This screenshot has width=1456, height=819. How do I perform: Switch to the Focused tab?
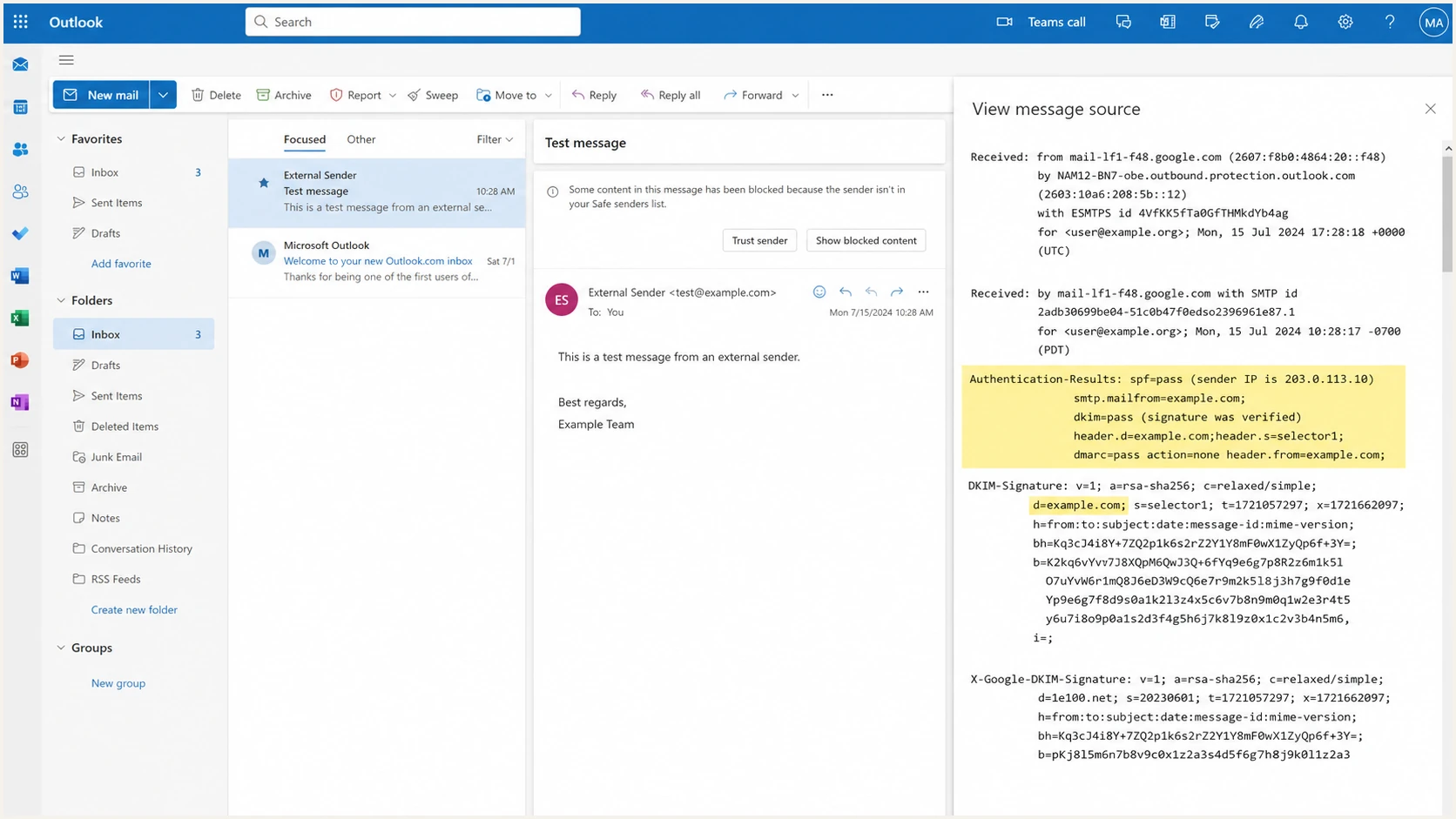coord(305,139)
